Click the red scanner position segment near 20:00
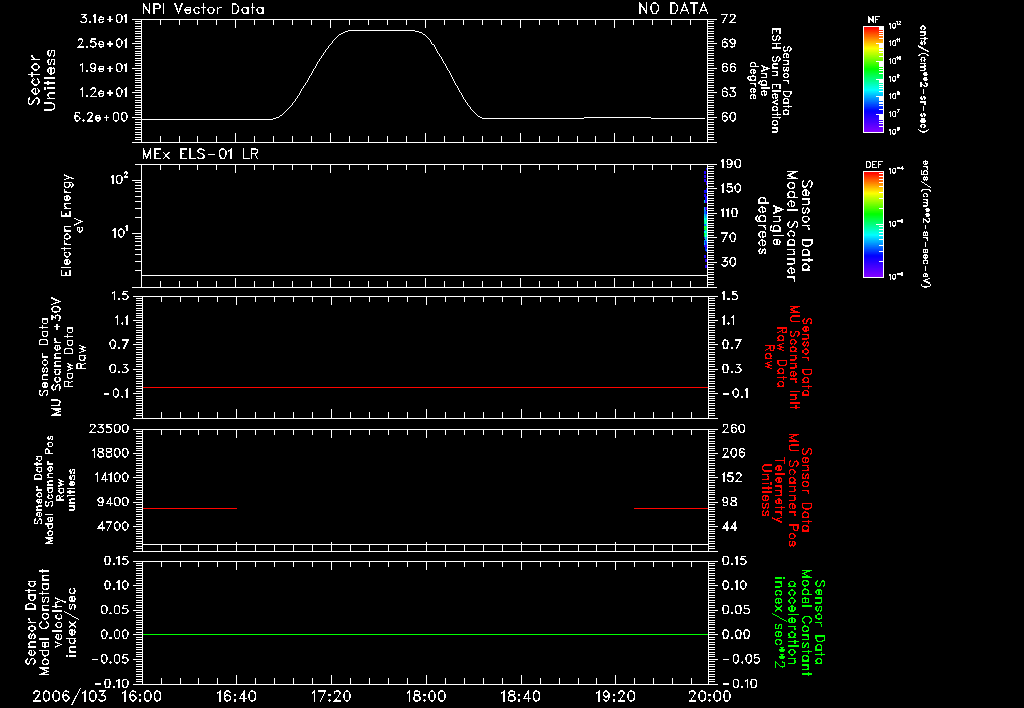 tap(671, 508)
